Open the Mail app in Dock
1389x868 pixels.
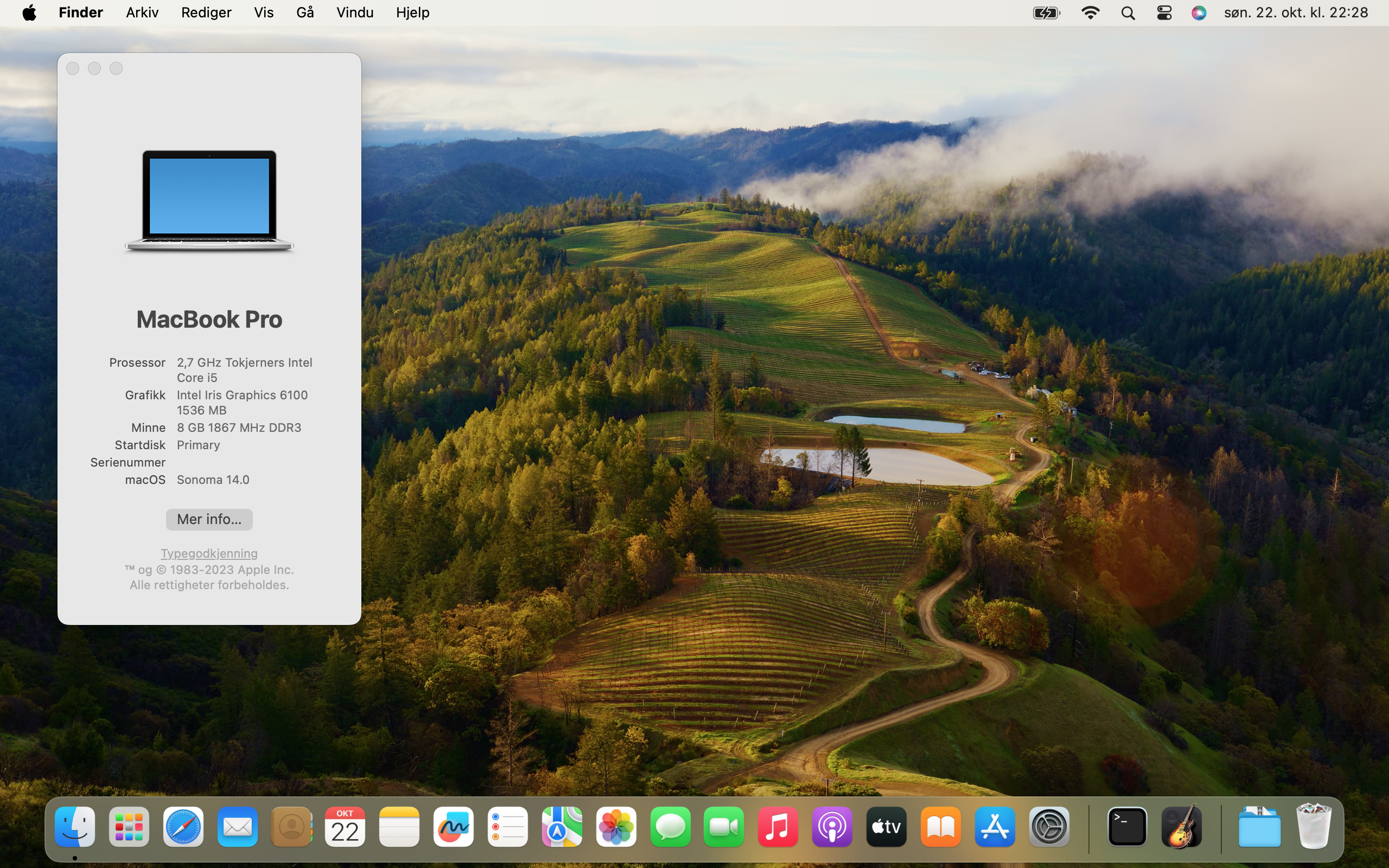[238, 827]
